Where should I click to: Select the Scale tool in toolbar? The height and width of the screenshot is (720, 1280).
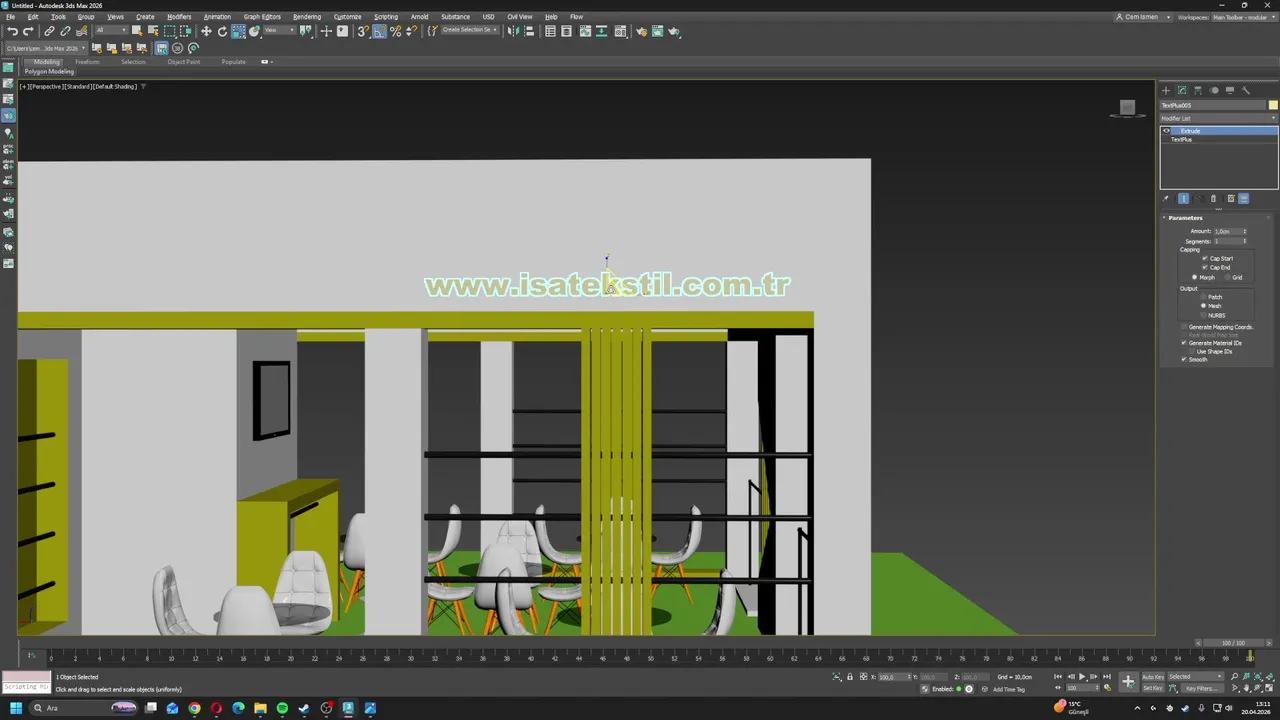[239, 31]
